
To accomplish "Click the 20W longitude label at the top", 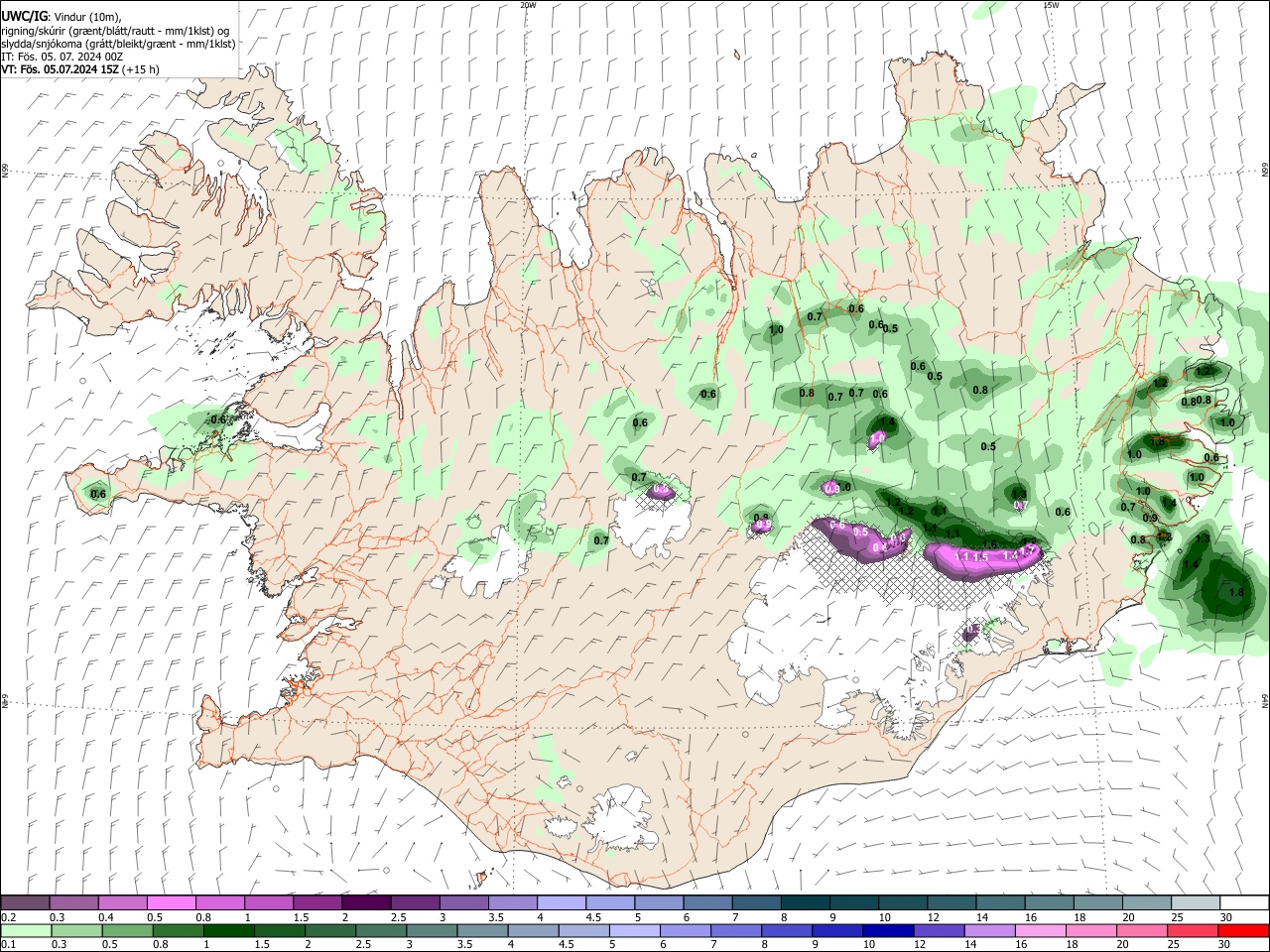I will click(x=528, y=4).
